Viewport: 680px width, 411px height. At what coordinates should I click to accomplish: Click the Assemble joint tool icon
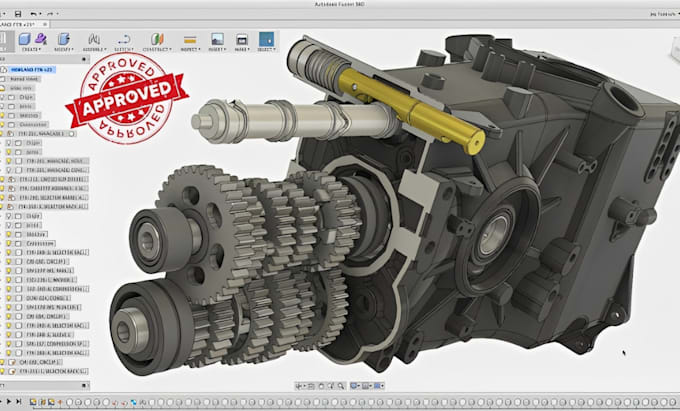point(94,39)
